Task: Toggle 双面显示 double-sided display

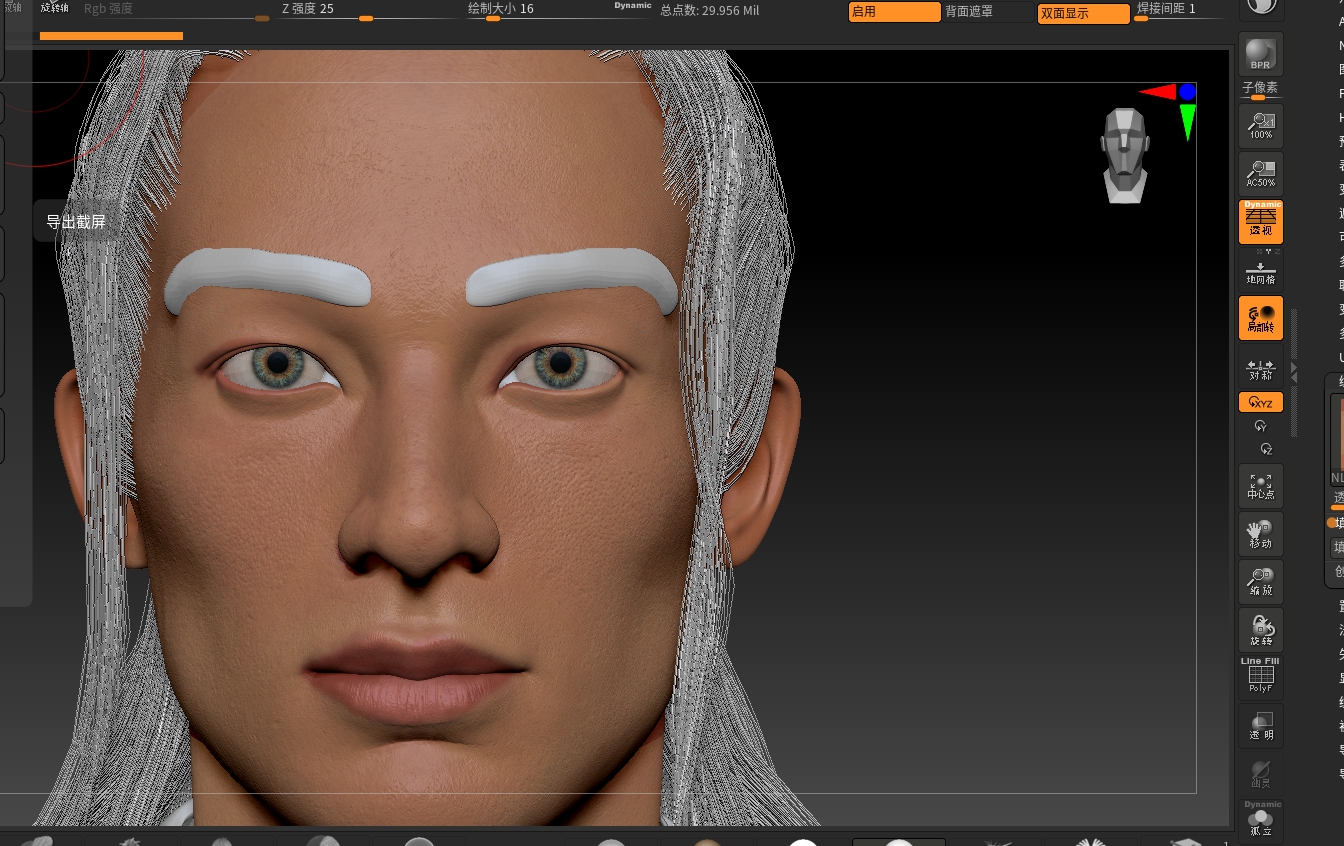Action: 1084,14
